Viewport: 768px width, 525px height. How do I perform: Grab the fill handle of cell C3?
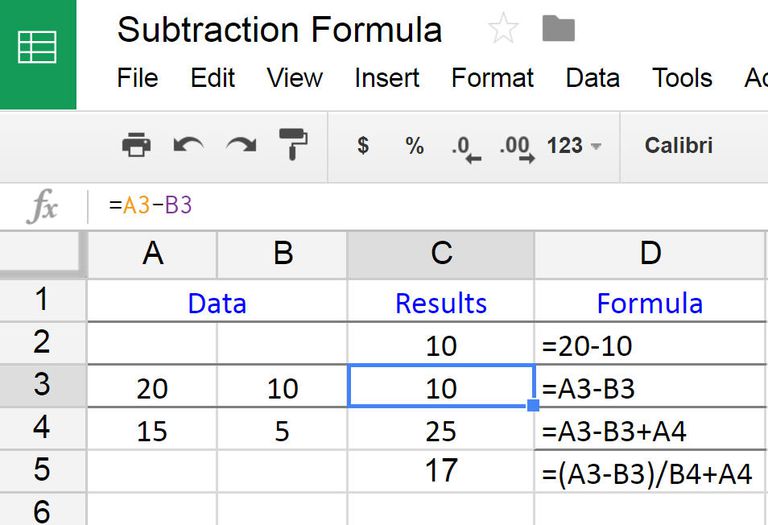click(533, 406)
